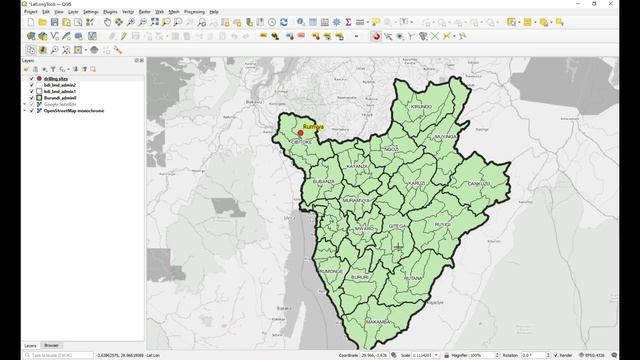Viewport: 640px width, 360px height.
Task: Toggle visibility of bdi_bnd_admin1 layer
Action: (32, 91)
